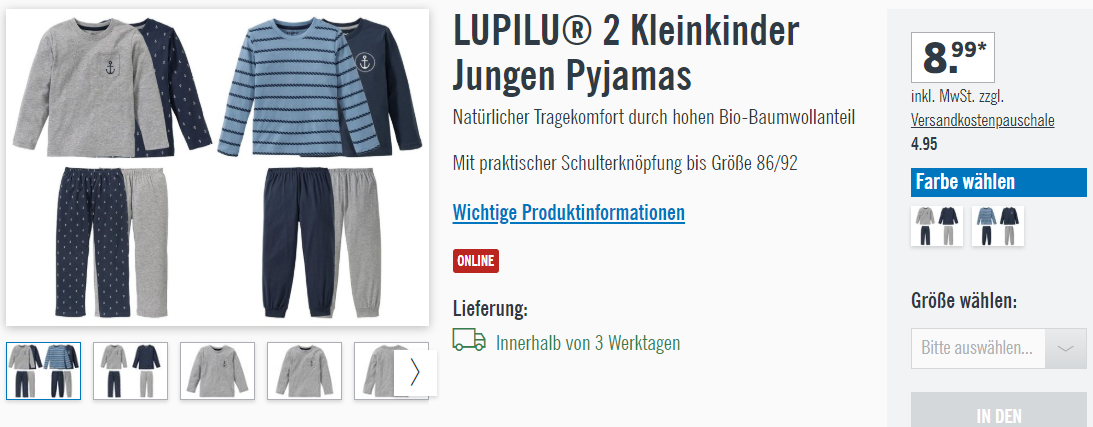The image size is (1093, 427).
Task: Click the Farbe wählen header bar
Action: (x=998, y=183)
